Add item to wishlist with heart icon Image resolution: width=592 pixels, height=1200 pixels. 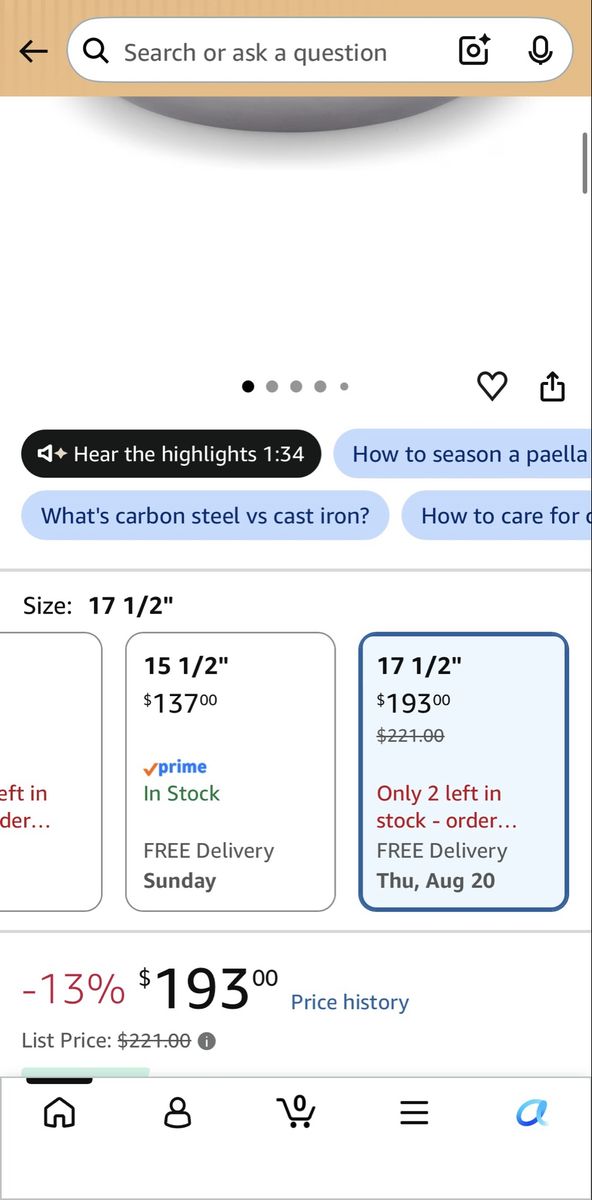[492, 386]
